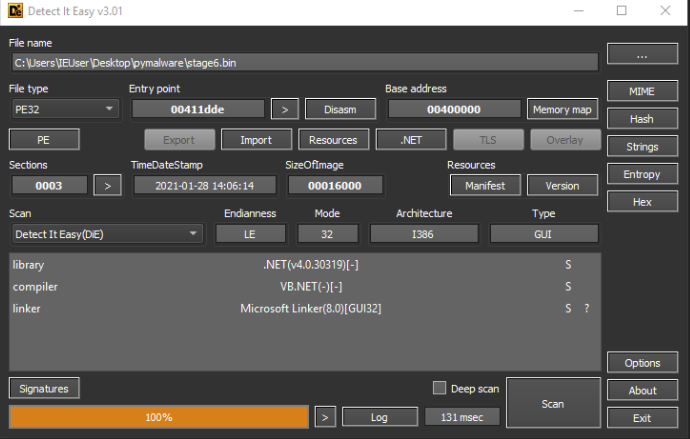The width and height of the screenshot is (690, 439).
Task: Click the arrow button next to progress bar
Action: tap(325, 417)
